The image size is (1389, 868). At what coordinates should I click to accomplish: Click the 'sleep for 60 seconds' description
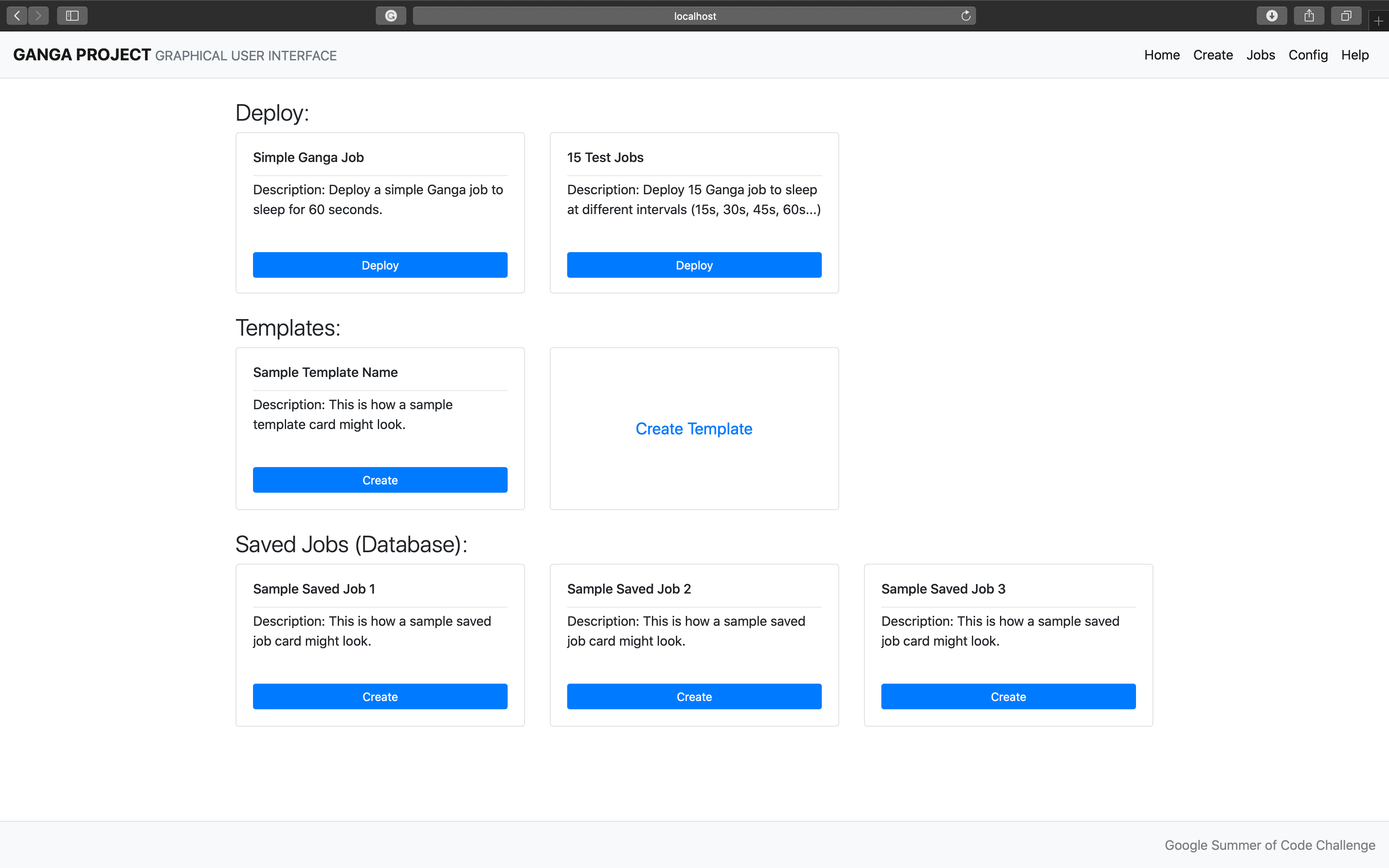coord(378,199)
